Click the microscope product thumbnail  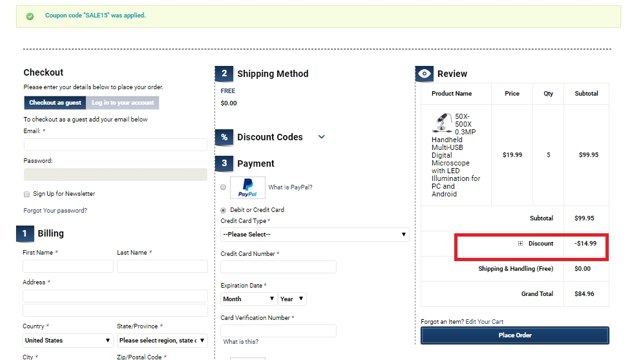(x=442, y=123)
